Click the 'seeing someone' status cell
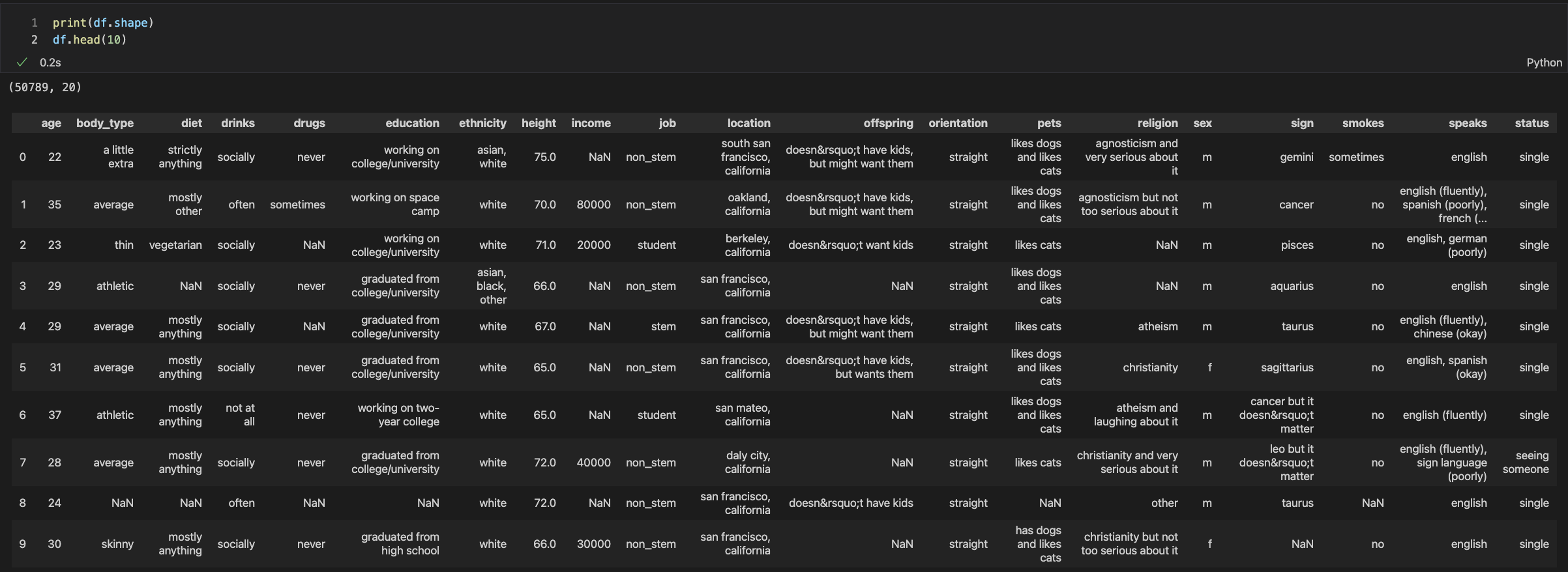 (x=1526, y=463)
